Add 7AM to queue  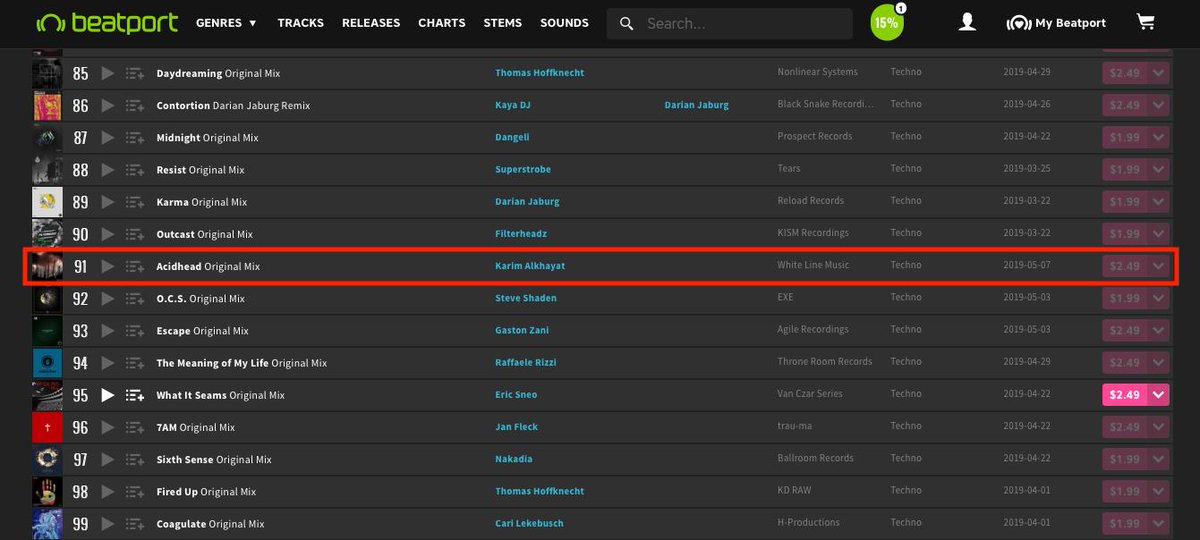click(x=135, y=428)
